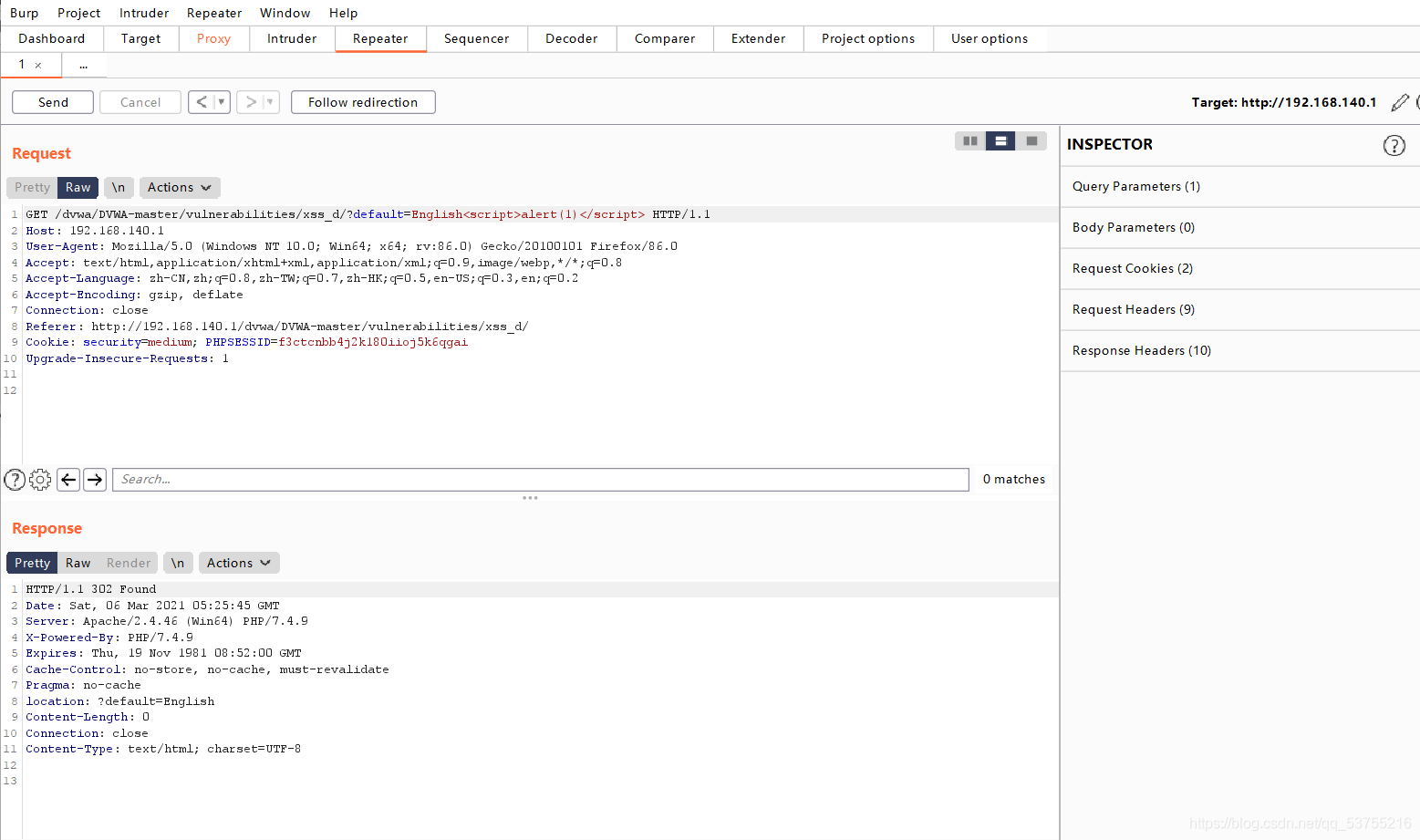Screen dimensions: 1420x840
Task: Close Repeater tab 1
Action: tap(37, 65)
